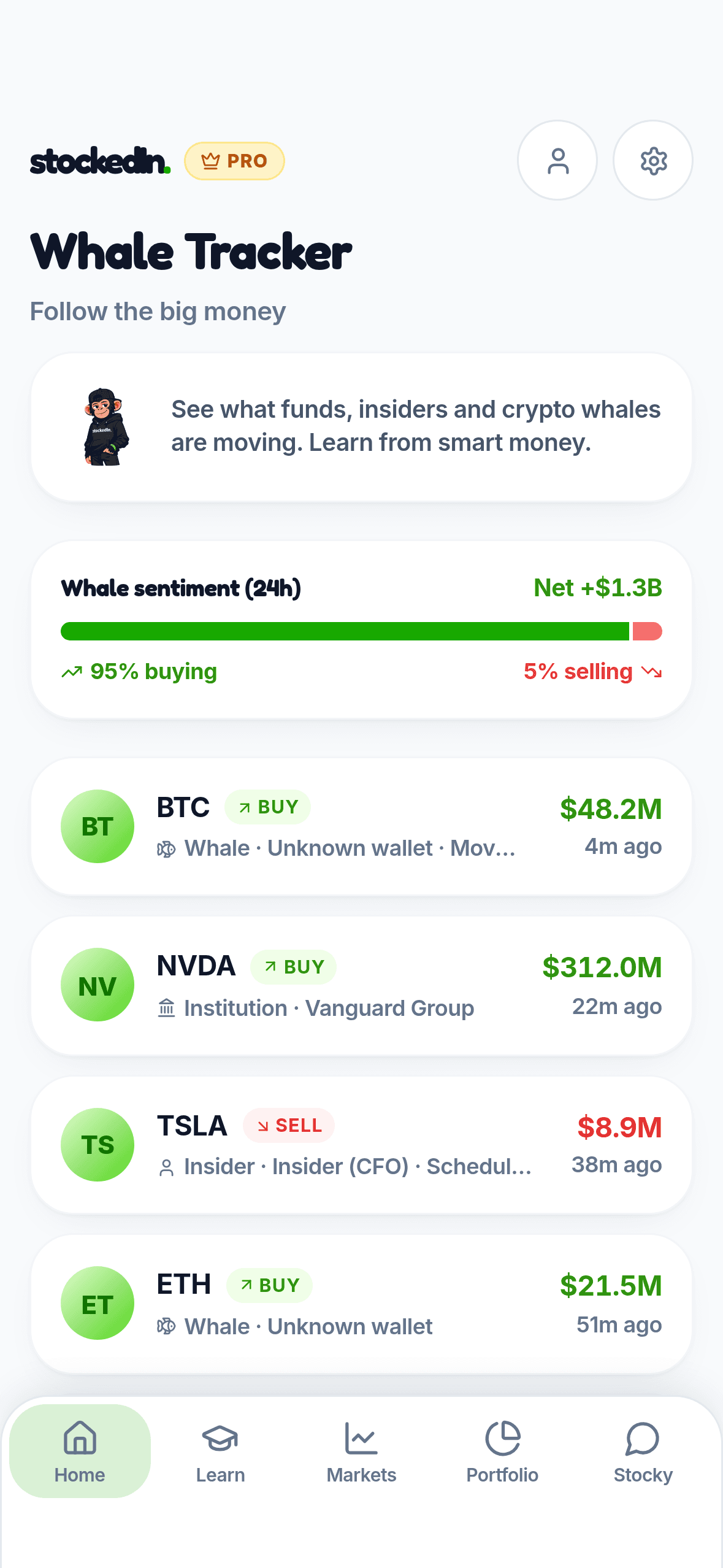Screen dimensions: 723x1568
Task: Click the whale sentiment green buying bar
Action: [x=345, y=631]
